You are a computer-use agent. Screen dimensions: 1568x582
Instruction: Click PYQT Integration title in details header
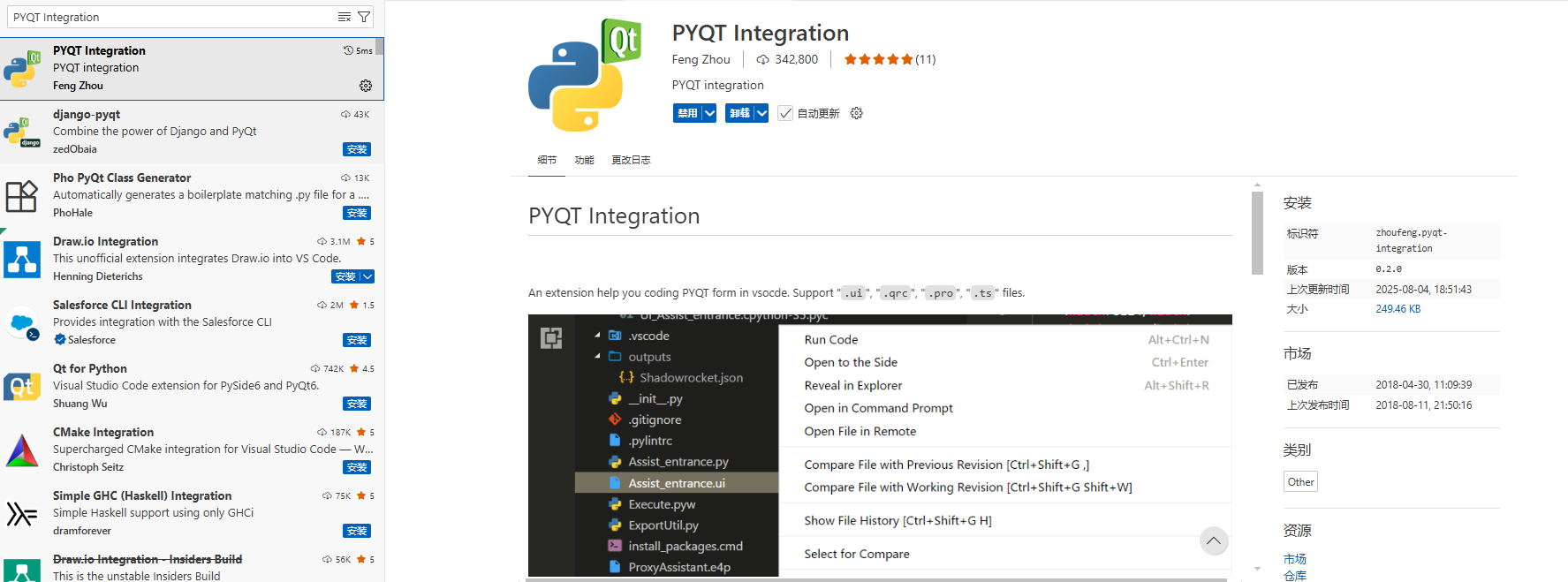(760, 33)
